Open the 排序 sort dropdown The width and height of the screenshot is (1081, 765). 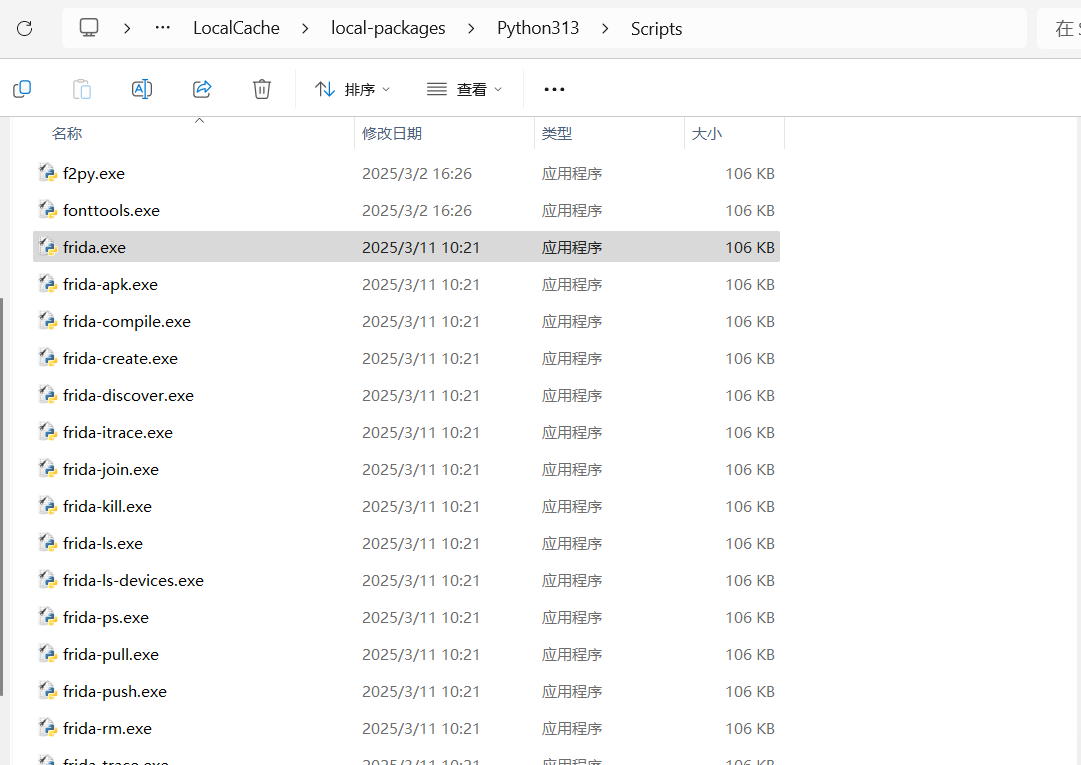click(352, 89)
